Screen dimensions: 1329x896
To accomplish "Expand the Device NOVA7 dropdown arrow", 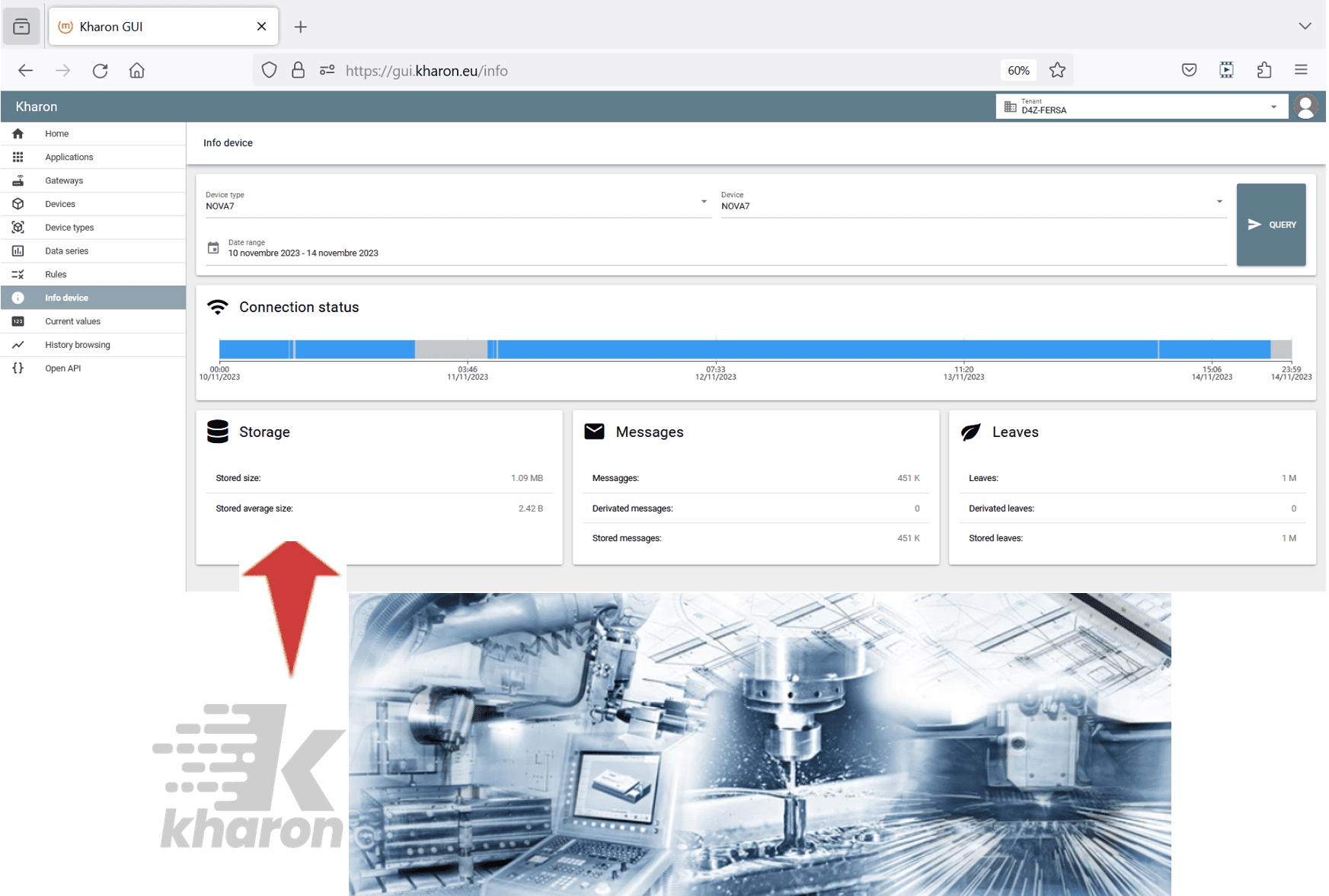I will pos(1219,202).
